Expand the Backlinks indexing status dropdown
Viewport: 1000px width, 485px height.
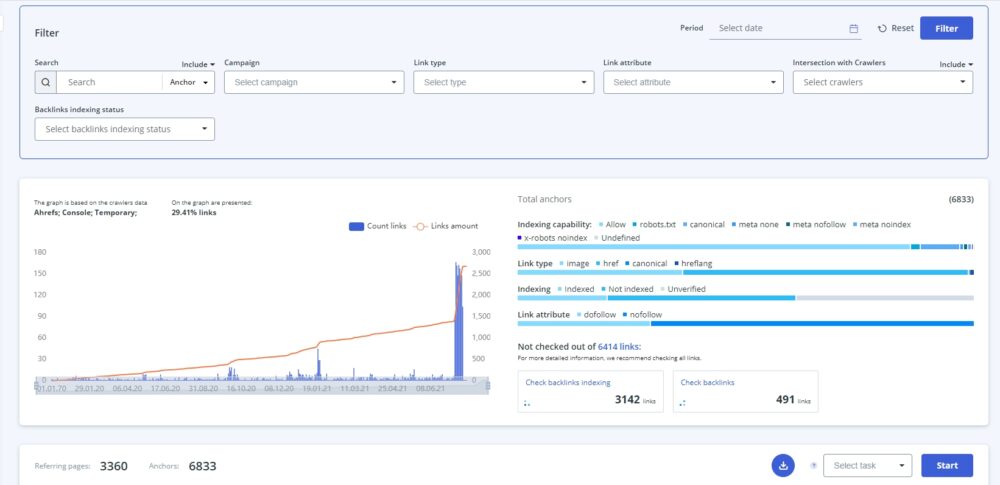tap(124, 129)
